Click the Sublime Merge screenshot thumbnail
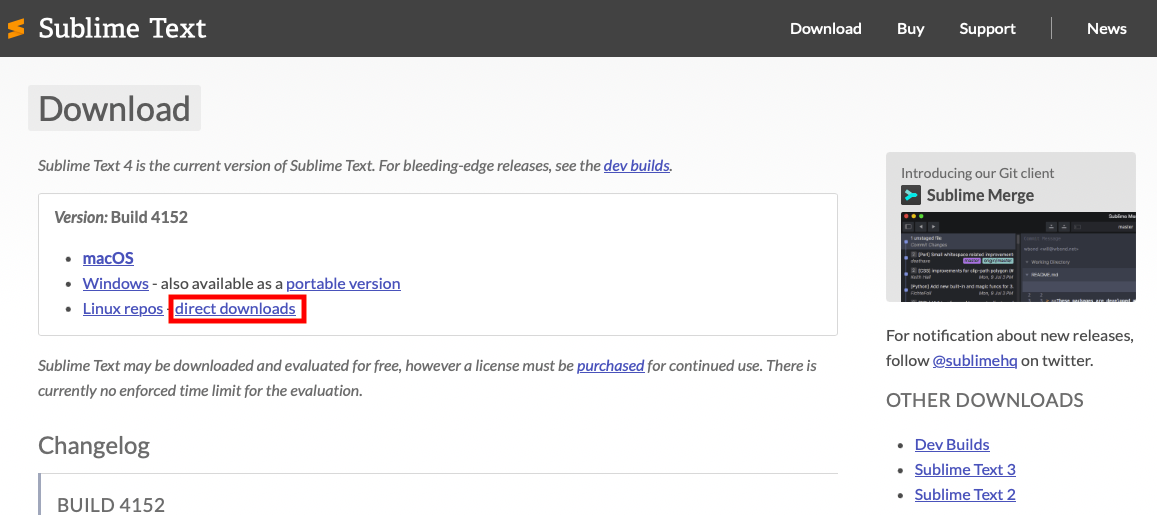This screenshot has height=515, width=1157. [1018, 257]
